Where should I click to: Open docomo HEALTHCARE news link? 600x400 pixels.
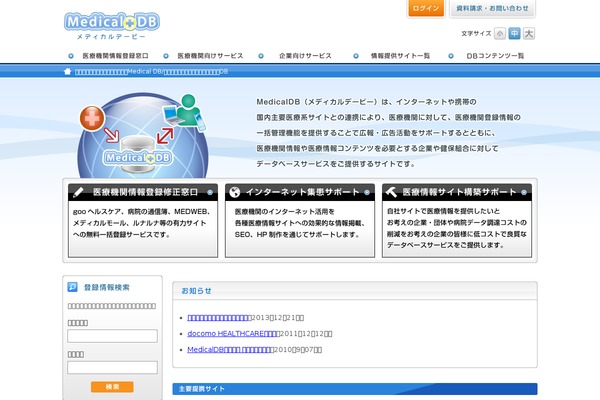(233, 334)
